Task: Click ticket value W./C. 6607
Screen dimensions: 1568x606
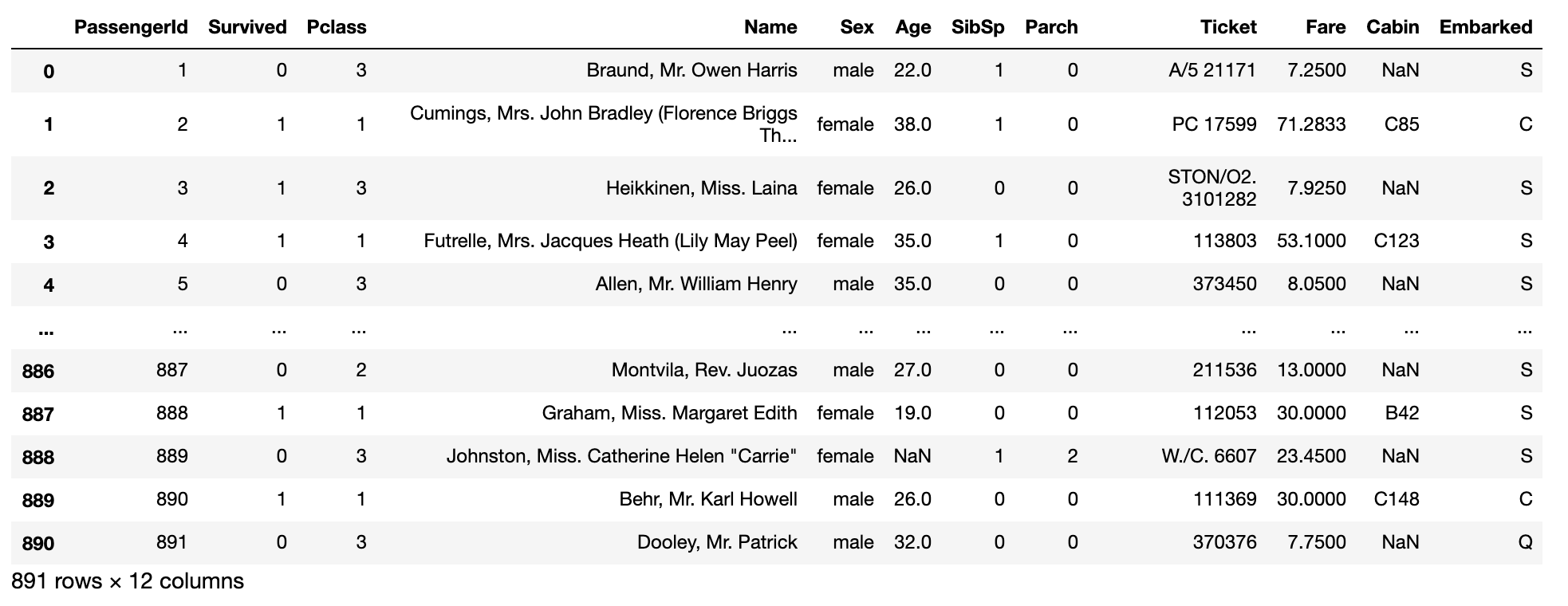Action: point(1209,456)
